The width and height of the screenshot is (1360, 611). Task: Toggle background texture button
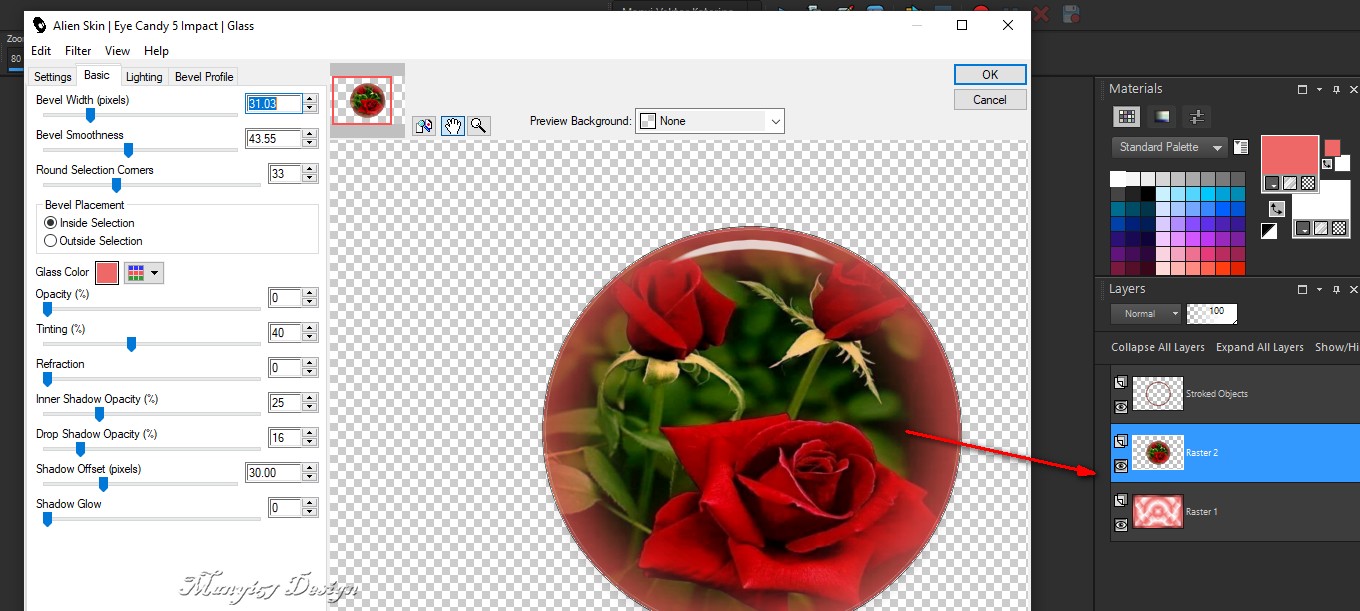point(1322,228)
